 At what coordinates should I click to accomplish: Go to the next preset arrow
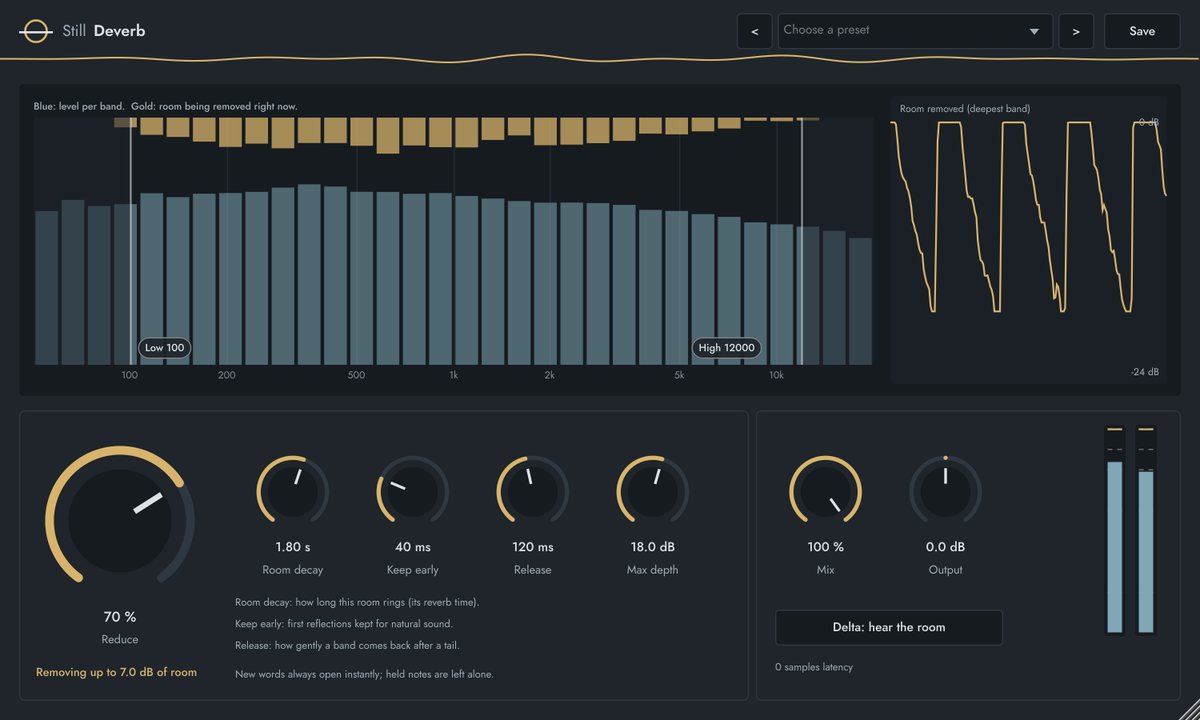(x=1076, y=31)
